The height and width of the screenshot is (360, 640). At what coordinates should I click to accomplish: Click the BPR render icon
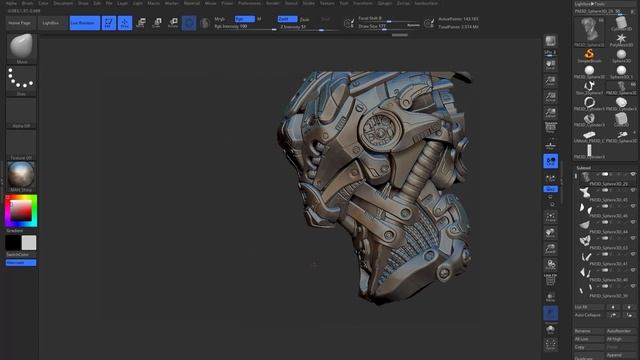(550, 41)
